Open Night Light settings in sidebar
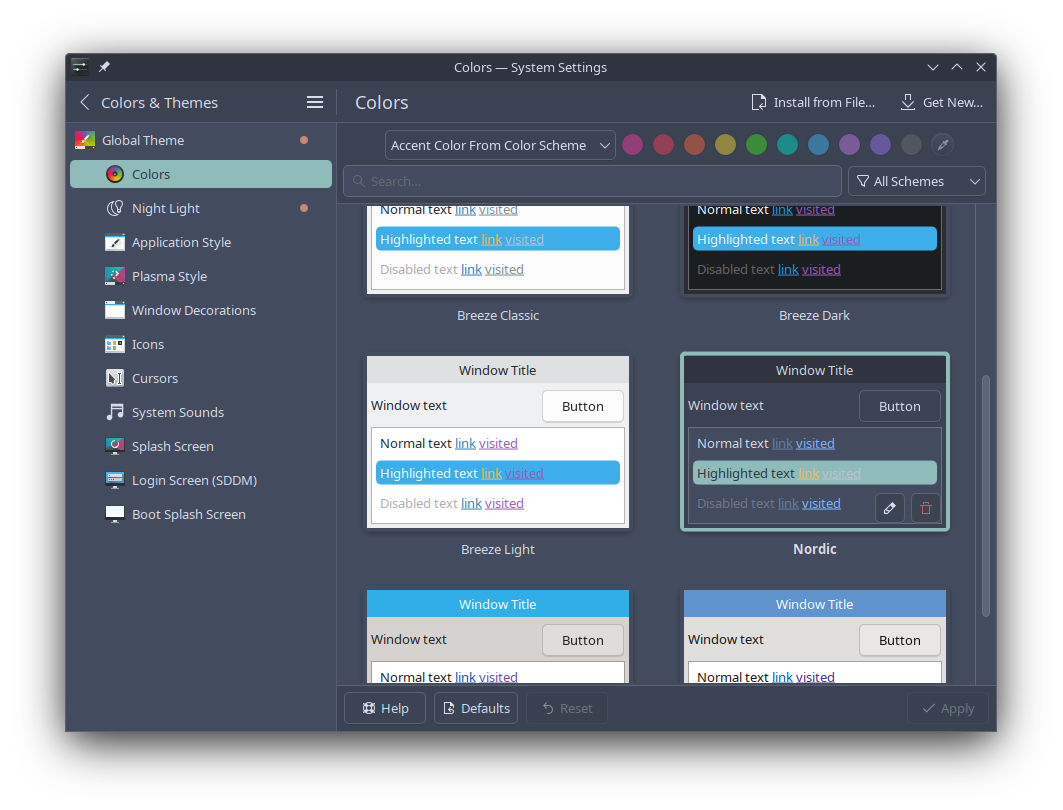 pos(166,208)
